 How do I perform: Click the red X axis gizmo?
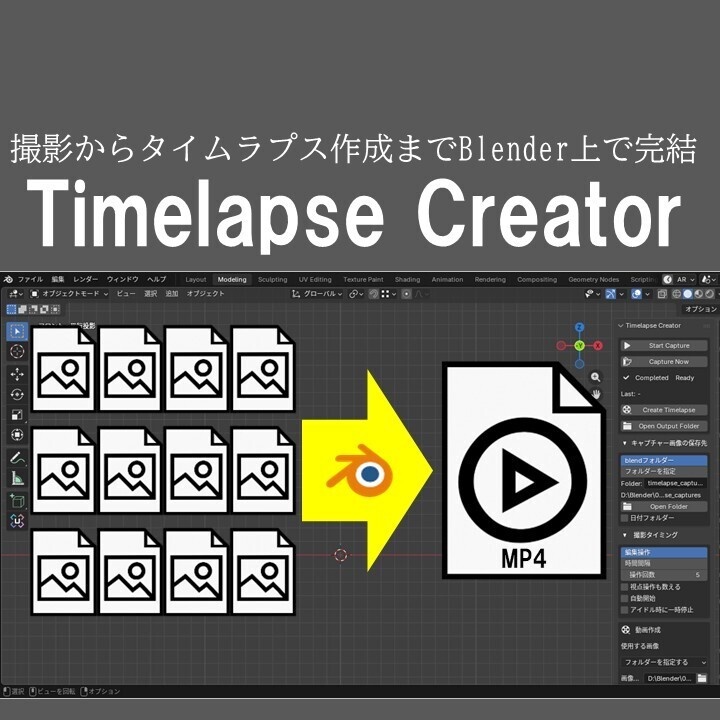[x=598, y=346]
